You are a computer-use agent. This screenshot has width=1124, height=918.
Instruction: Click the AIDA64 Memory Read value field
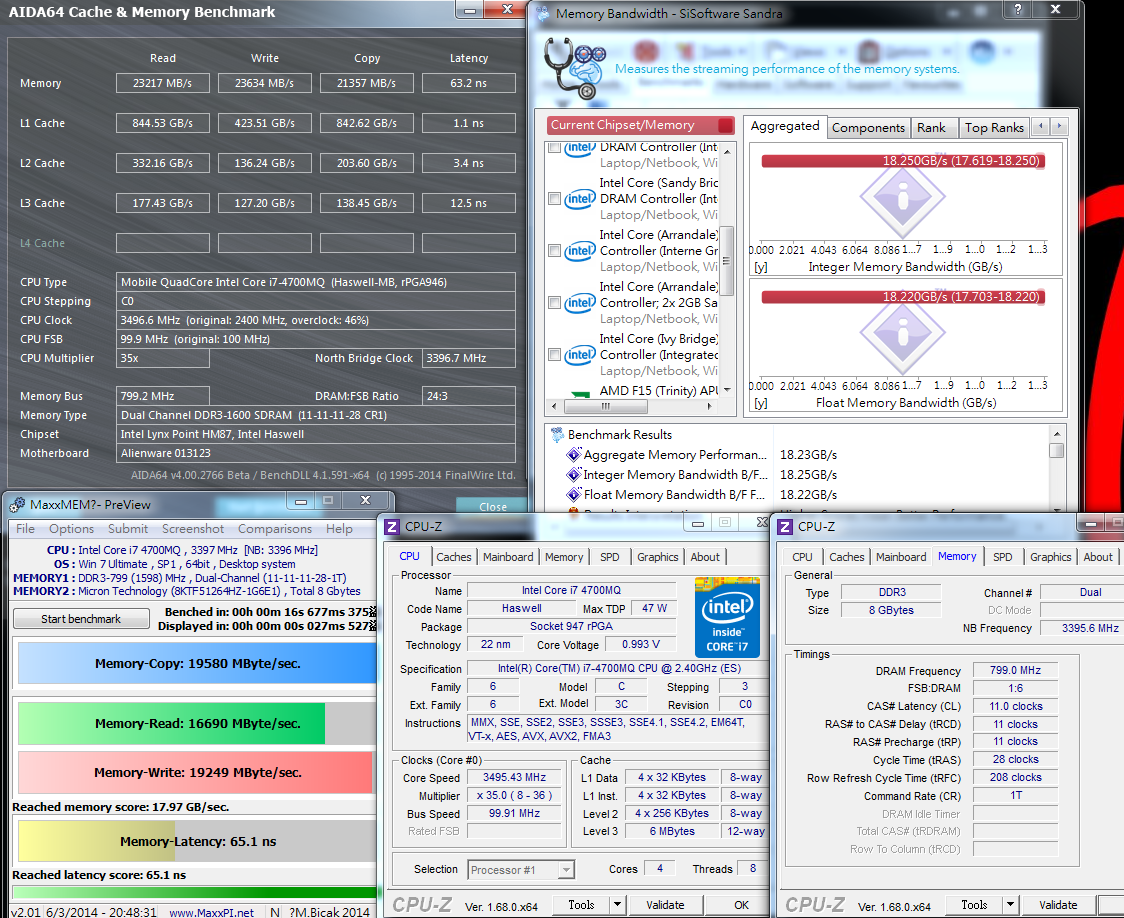pyautogui.click(x=163, y=83)
